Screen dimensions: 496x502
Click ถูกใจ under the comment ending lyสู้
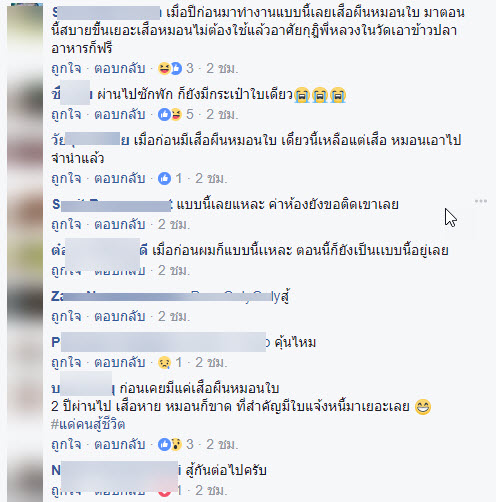click(66, 316)
